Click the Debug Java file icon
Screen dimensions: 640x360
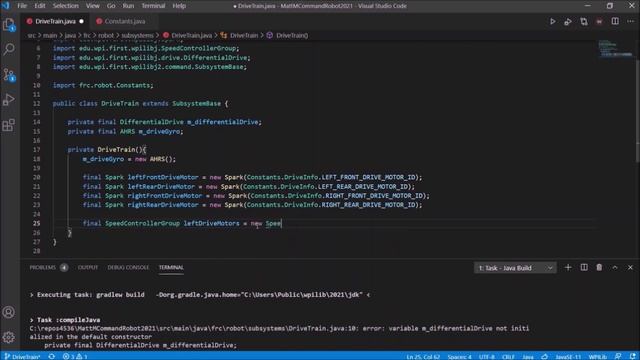point(568,21)
